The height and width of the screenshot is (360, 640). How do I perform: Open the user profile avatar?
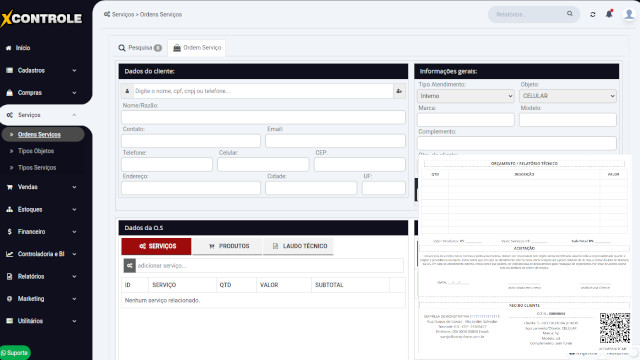click(629, 14)
